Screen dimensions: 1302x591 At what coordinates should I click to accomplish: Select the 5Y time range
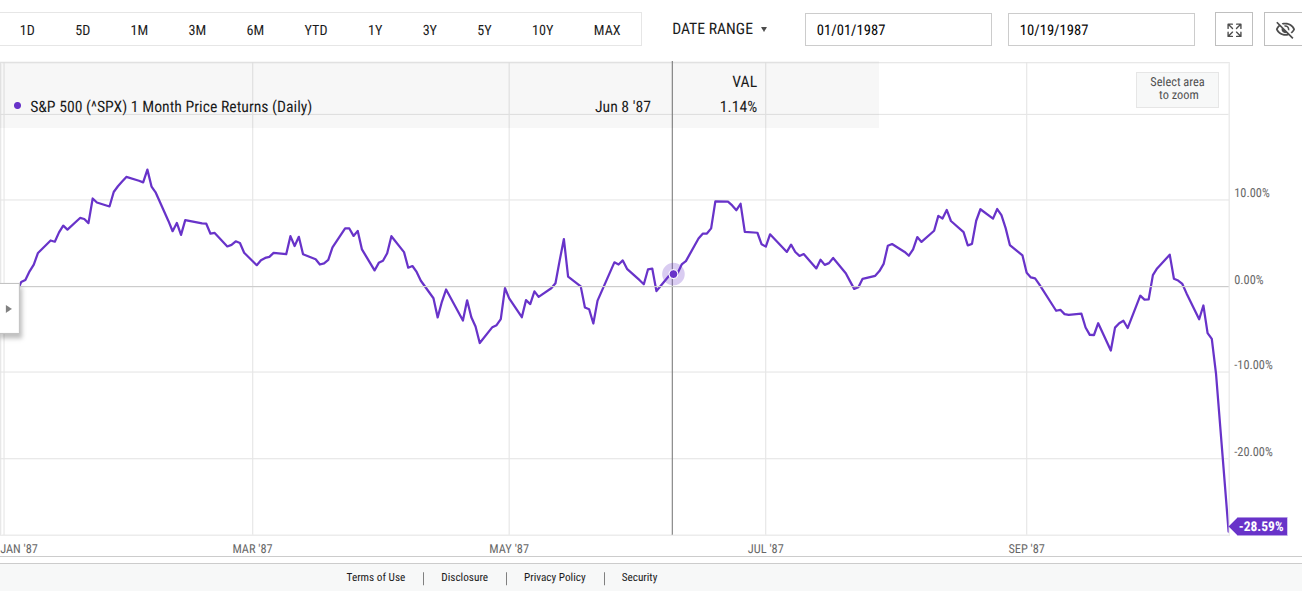point(485,30)
